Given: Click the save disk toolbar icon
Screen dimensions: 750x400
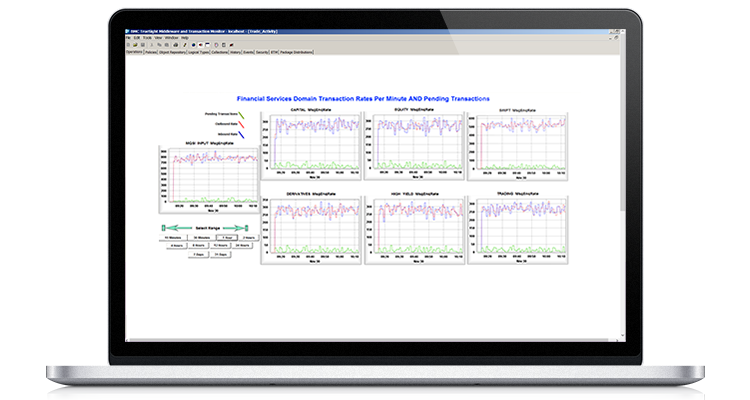Looking at the screenshot, I should [x=143, y=45].
